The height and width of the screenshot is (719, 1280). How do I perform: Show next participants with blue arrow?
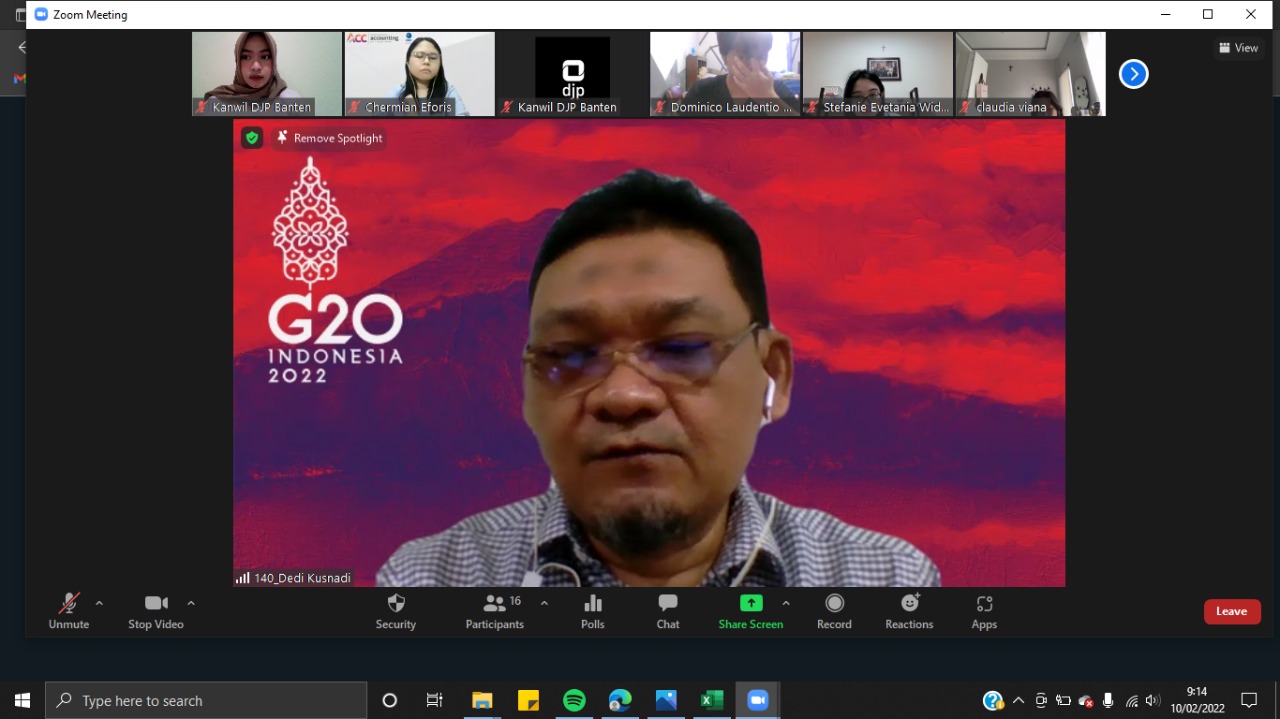point(1133,74)
